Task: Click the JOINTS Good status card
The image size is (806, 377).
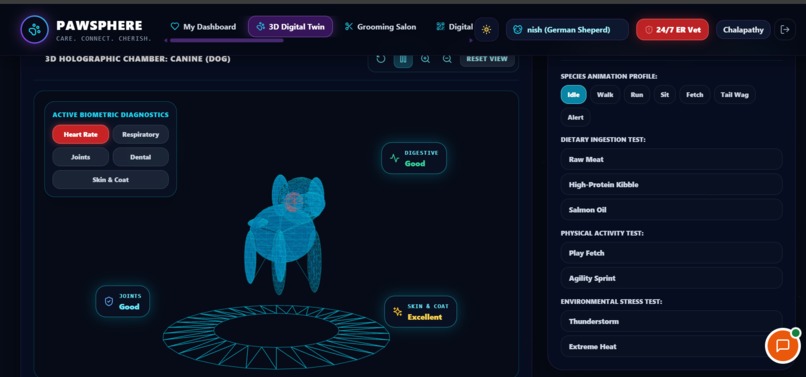Action: point(122,301)
